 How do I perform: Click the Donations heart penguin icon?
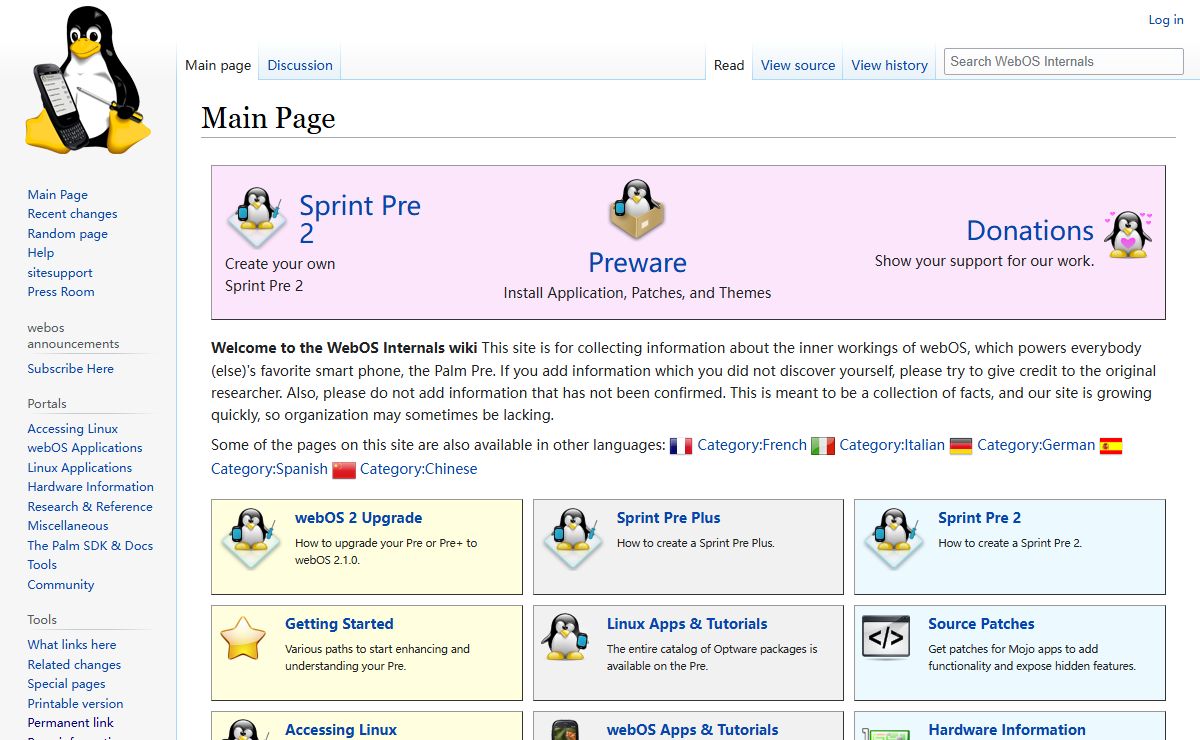tap(1128, 234)
